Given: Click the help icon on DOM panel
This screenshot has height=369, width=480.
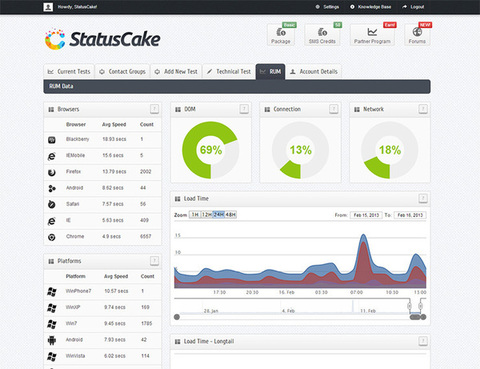Looking at the screenshot, I should tap(244, 109).
